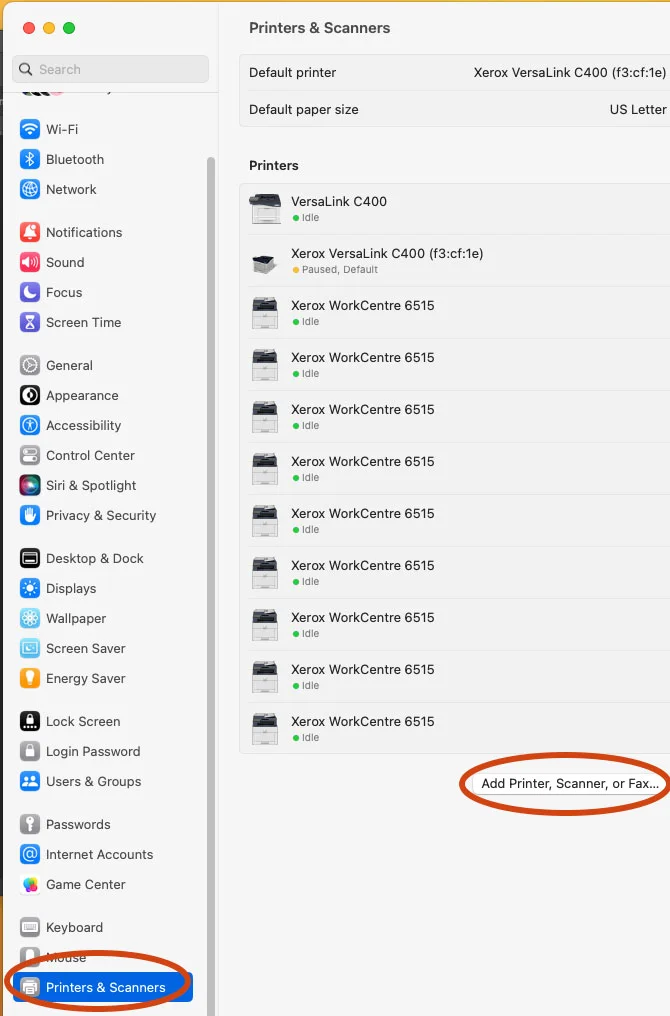Screen dimensions: 670x1016
Task: Click the Printers & Scanners page title
Action: (x=319, y=28)
